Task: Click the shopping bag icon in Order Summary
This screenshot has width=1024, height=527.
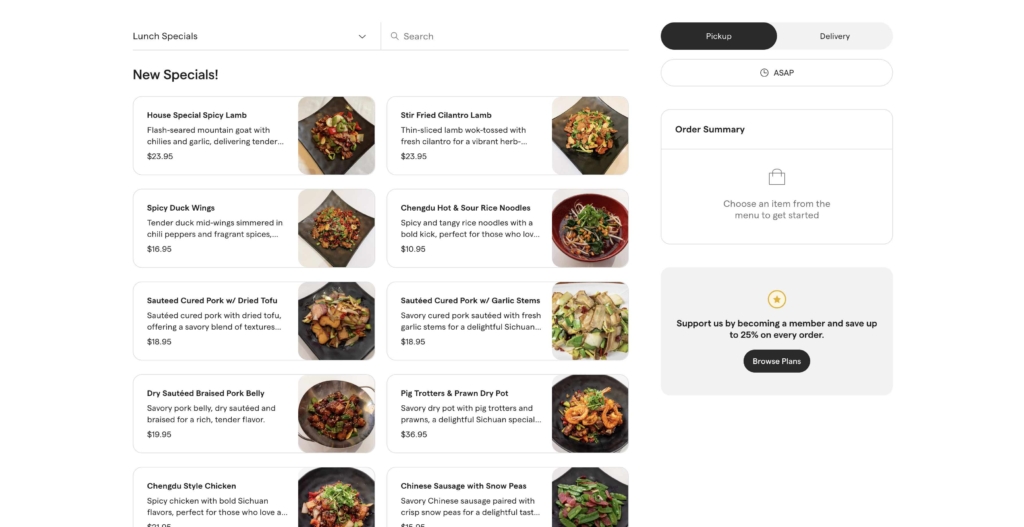Action: click(777, 177)
